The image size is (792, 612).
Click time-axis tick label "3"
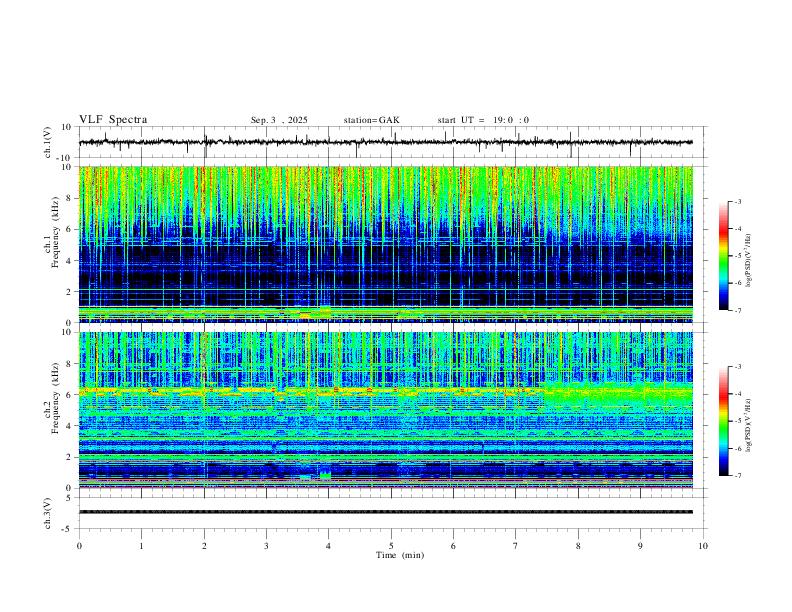point(266,546)
